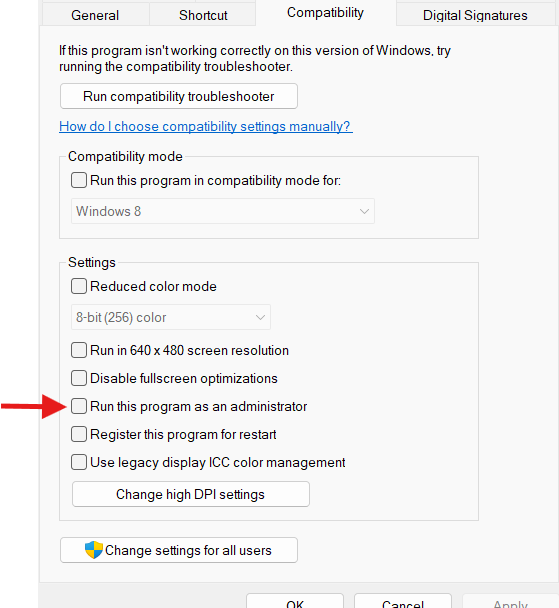Open the Windows 8 compatibility dropdown
Viewport: 559px width, 608px height.
pyautogui.click(x=223, y=211)
